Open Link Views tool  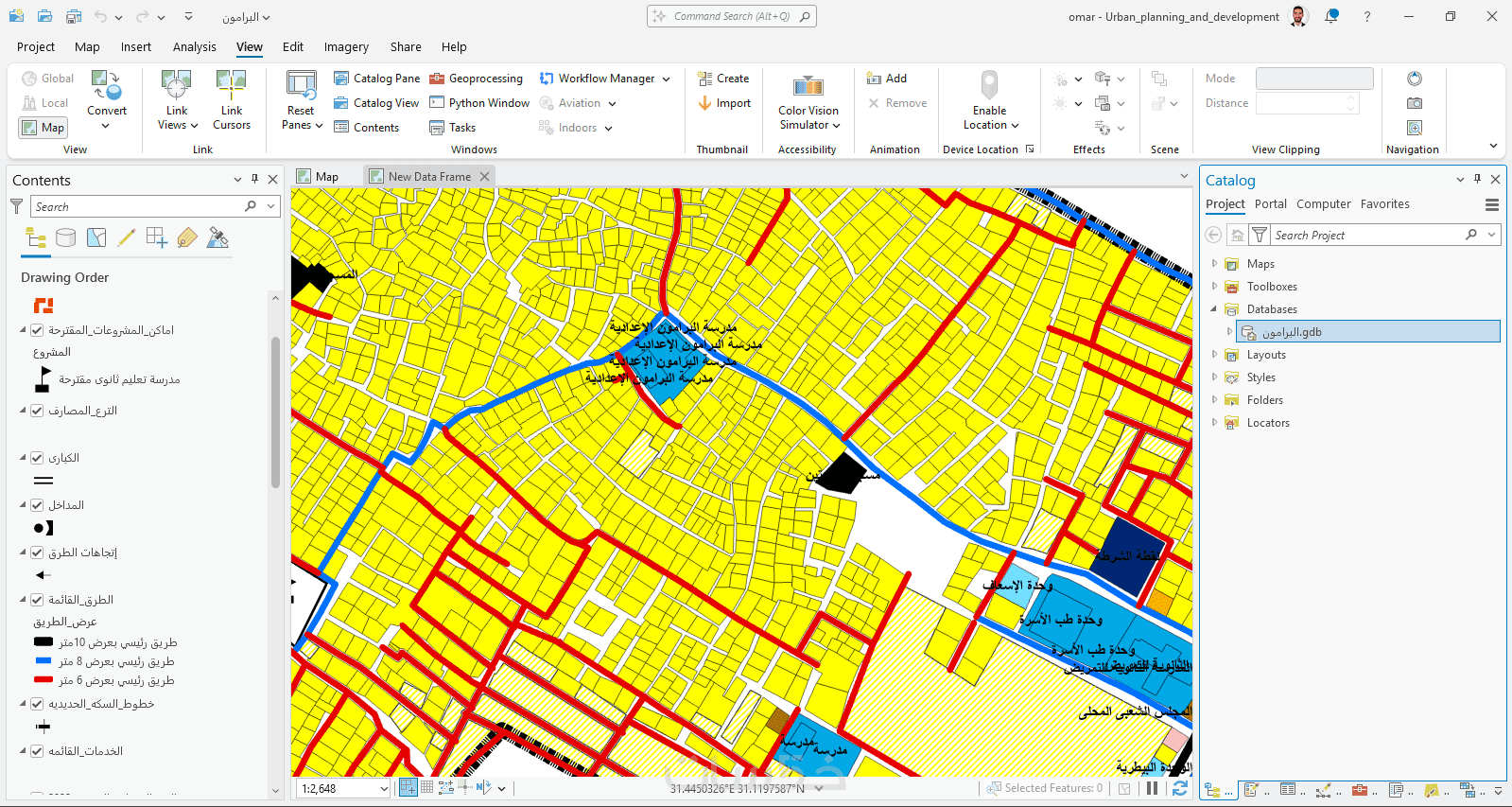coord(177,100)
